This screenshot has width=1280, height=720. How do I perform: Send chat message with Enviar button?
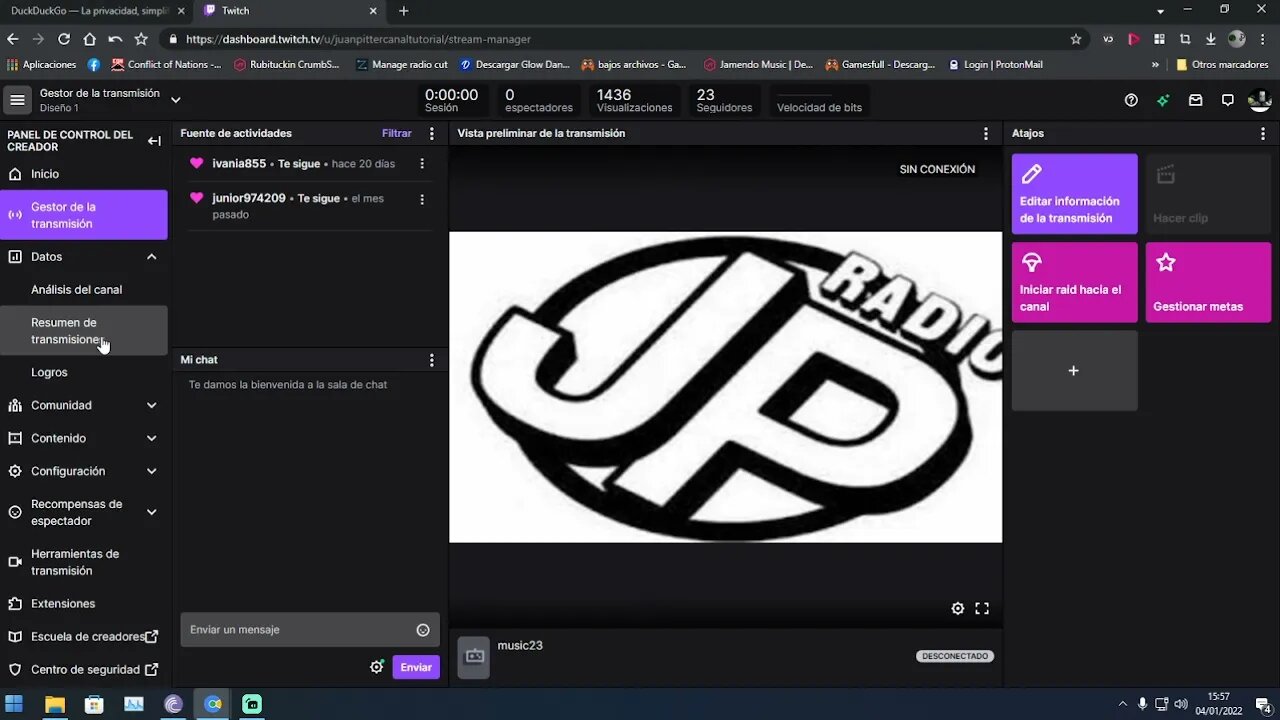coord(416,667)
